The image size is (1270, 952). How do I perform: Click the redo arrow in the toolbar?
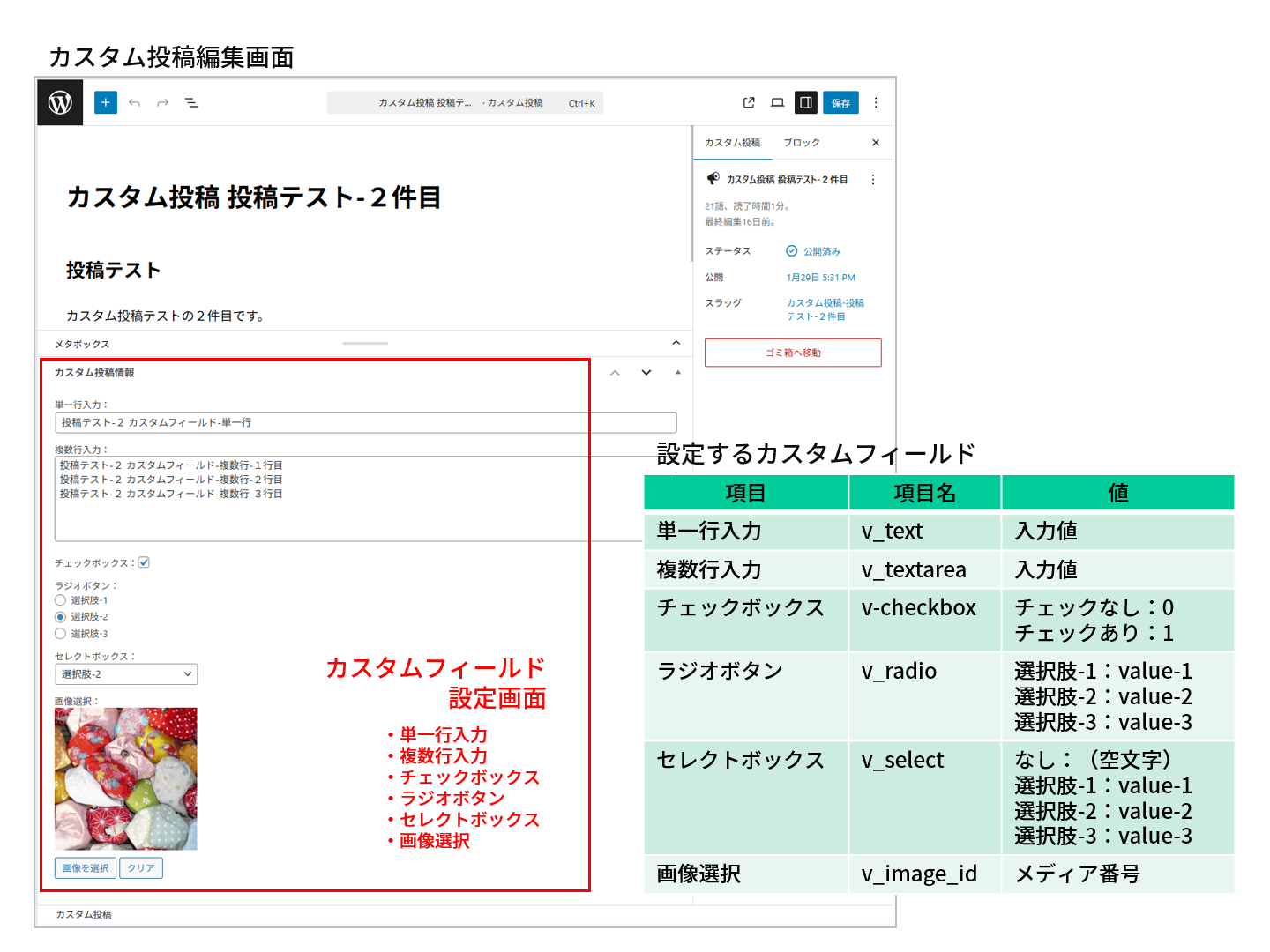tap(162, 102)
